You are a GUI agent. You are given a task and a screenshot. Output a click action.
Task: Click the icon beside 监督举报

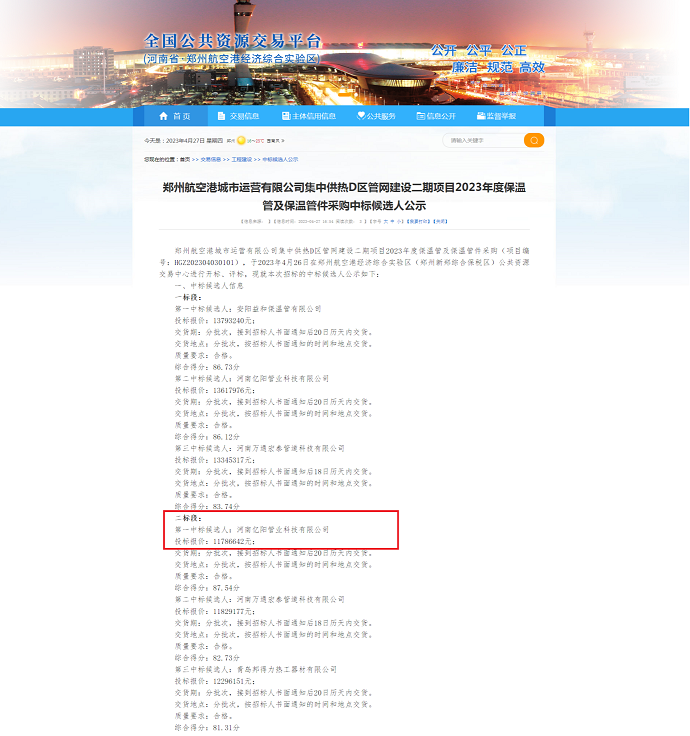point(482,116)
